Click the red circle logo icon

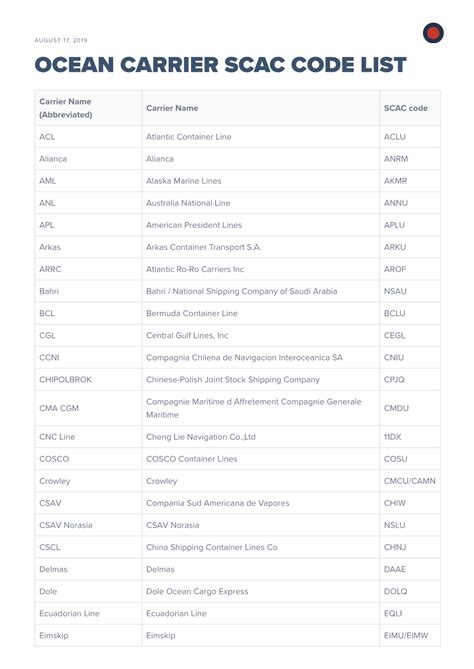coord(433,33)
